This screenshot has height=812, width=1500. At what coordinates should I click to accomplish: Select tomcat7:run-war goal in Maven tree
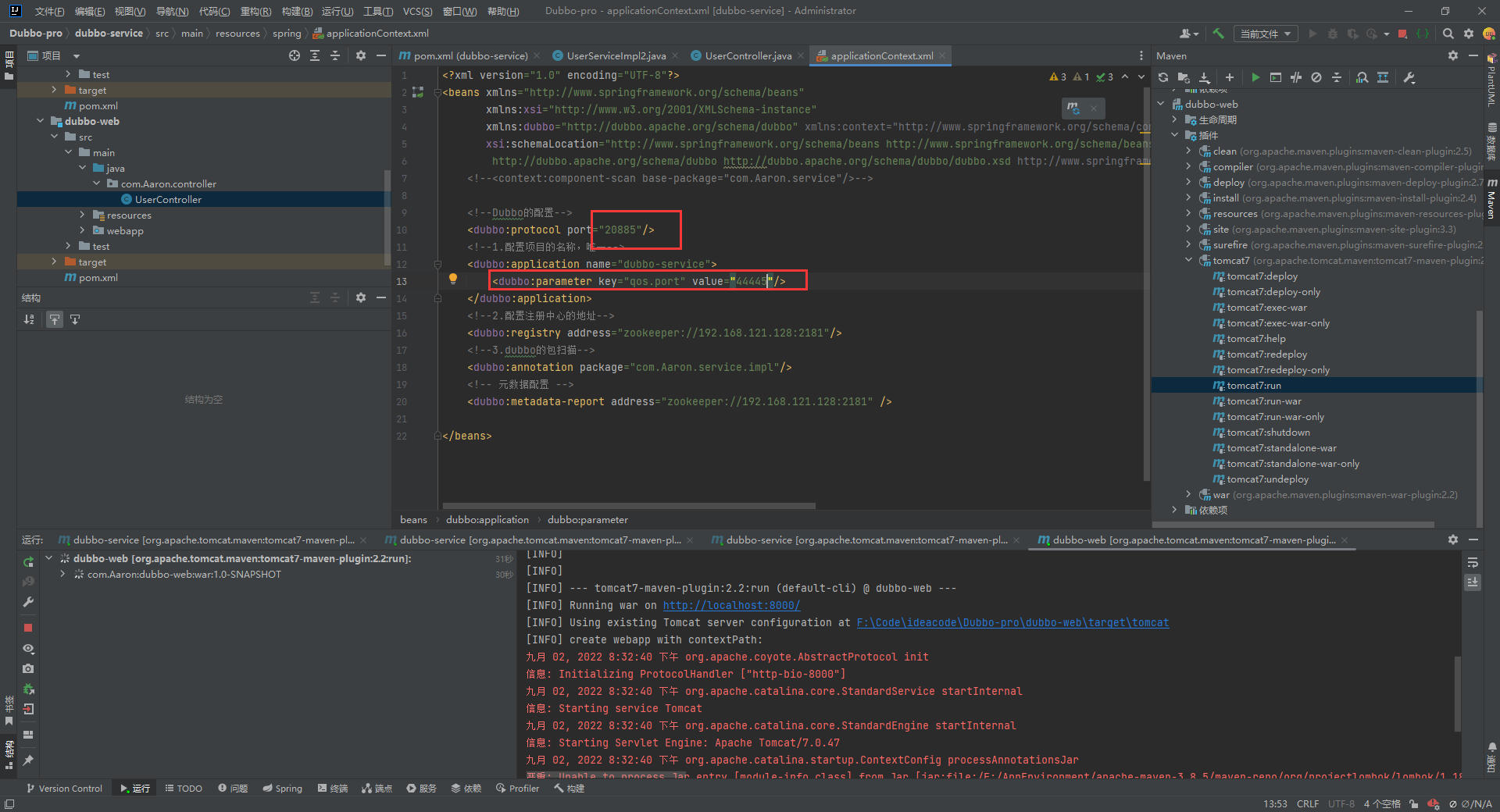point(1263,401)
